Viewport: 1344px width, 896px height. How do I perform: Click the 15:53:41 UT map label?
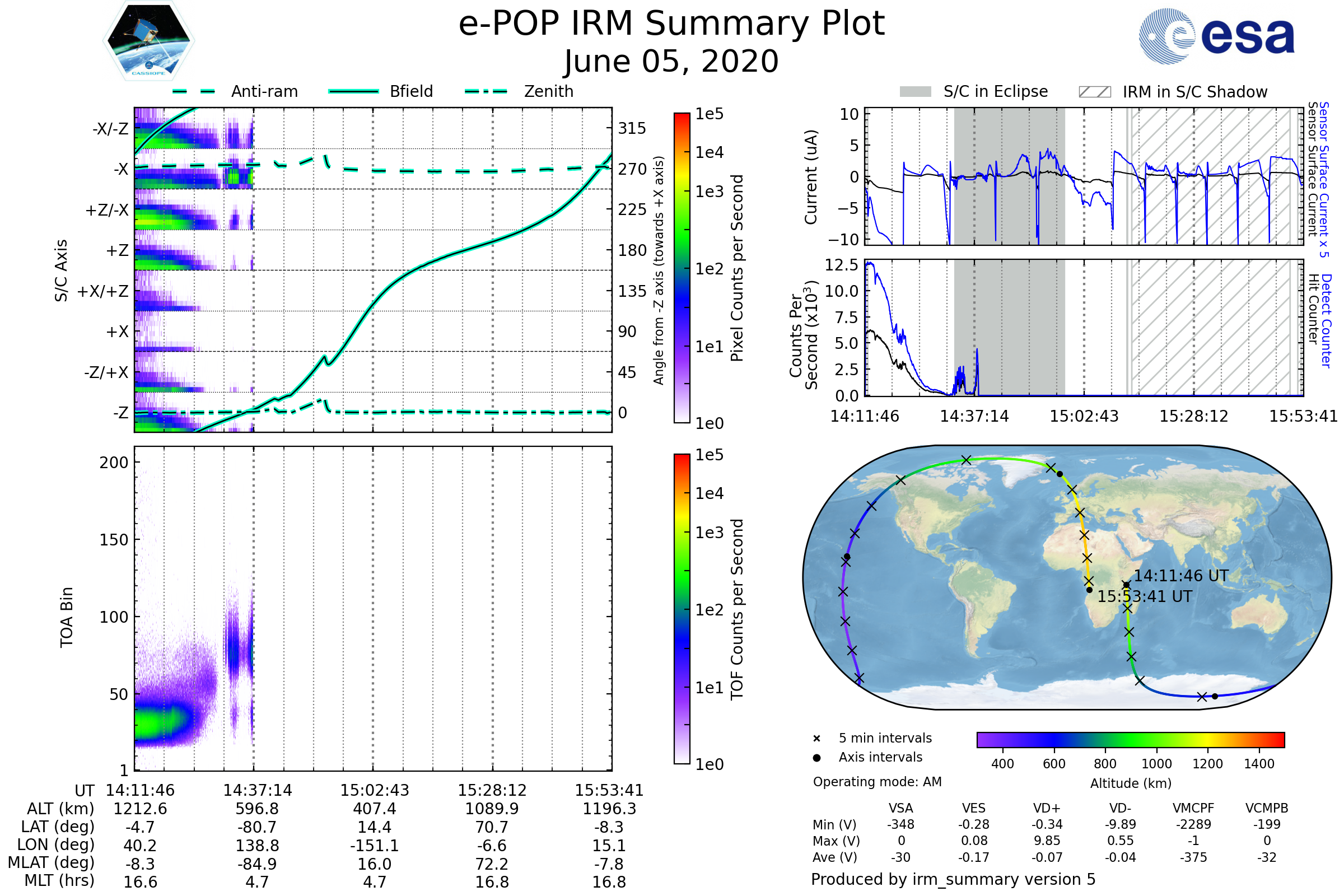pos(1145,596)
